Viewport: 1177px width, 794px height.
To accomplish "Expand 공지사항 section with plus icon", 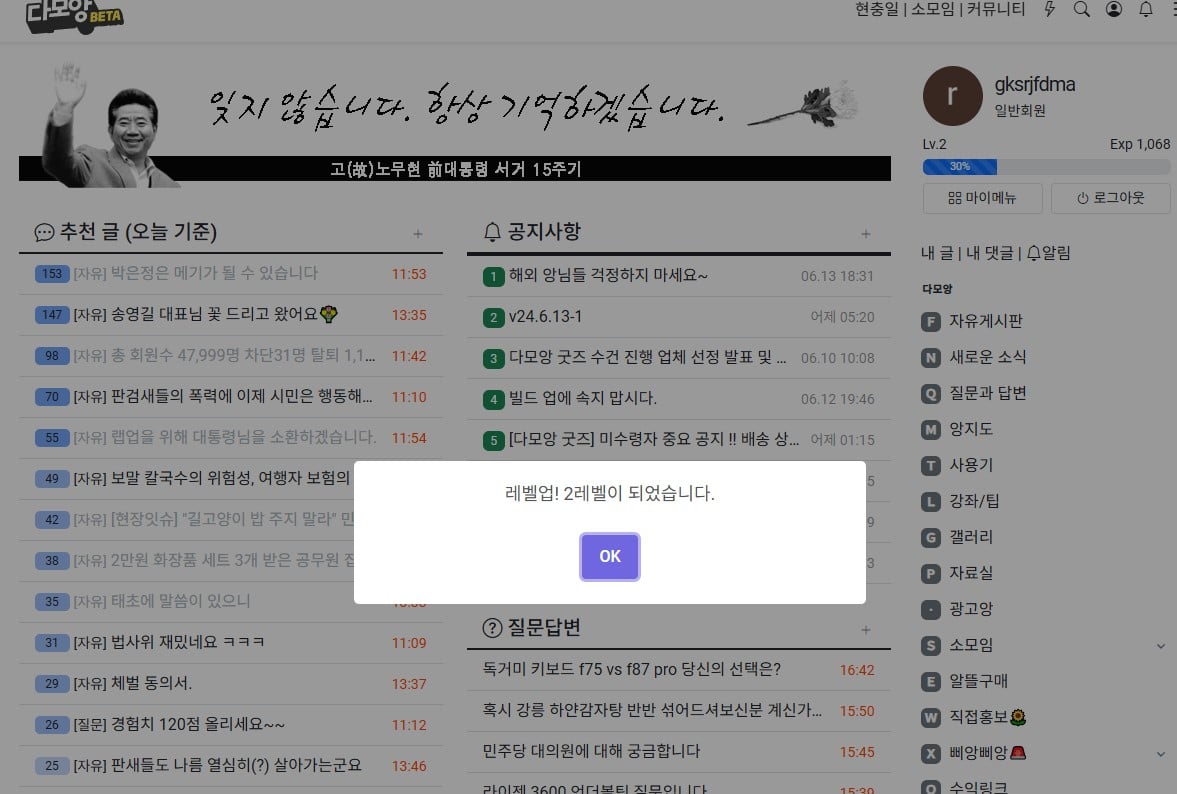I will 865,234.
